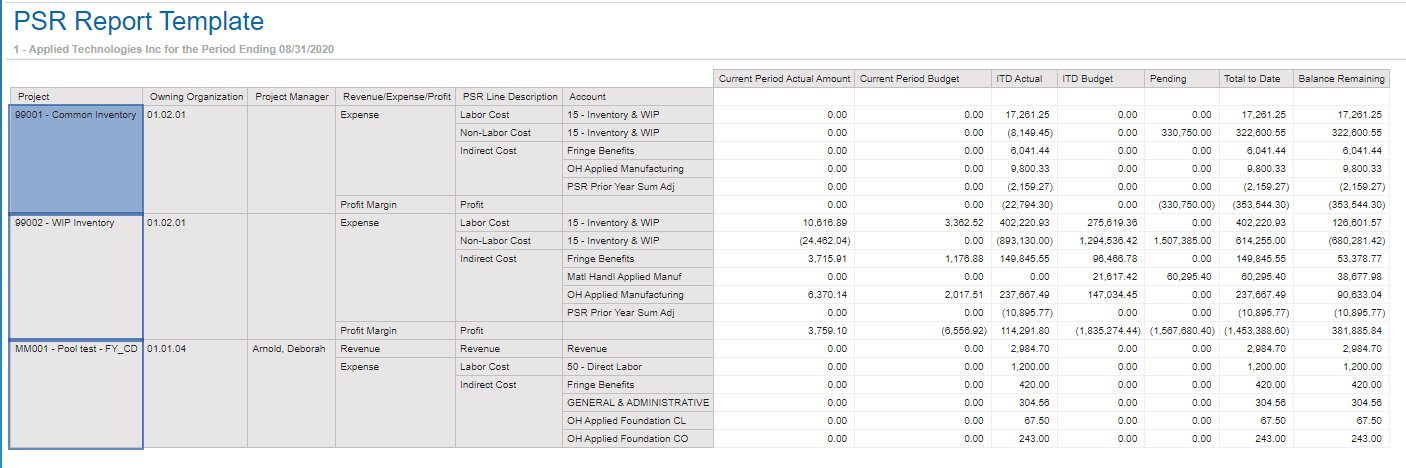Click the Current Period Actual Amount header
The image size is (1406, 468).
click(x=784, y=79)
